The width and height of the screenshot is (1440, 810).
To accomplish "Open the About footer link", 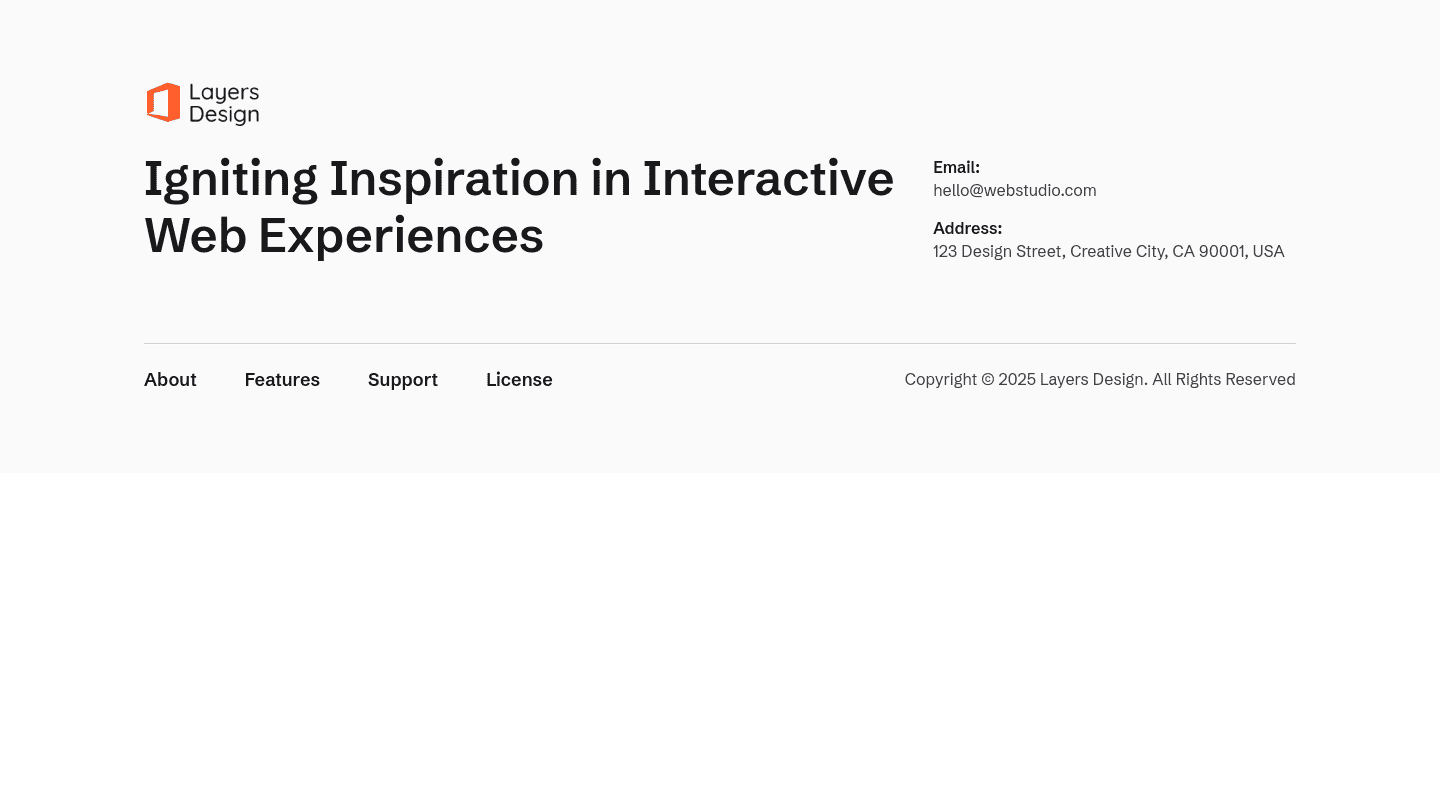I will point(170,380).
